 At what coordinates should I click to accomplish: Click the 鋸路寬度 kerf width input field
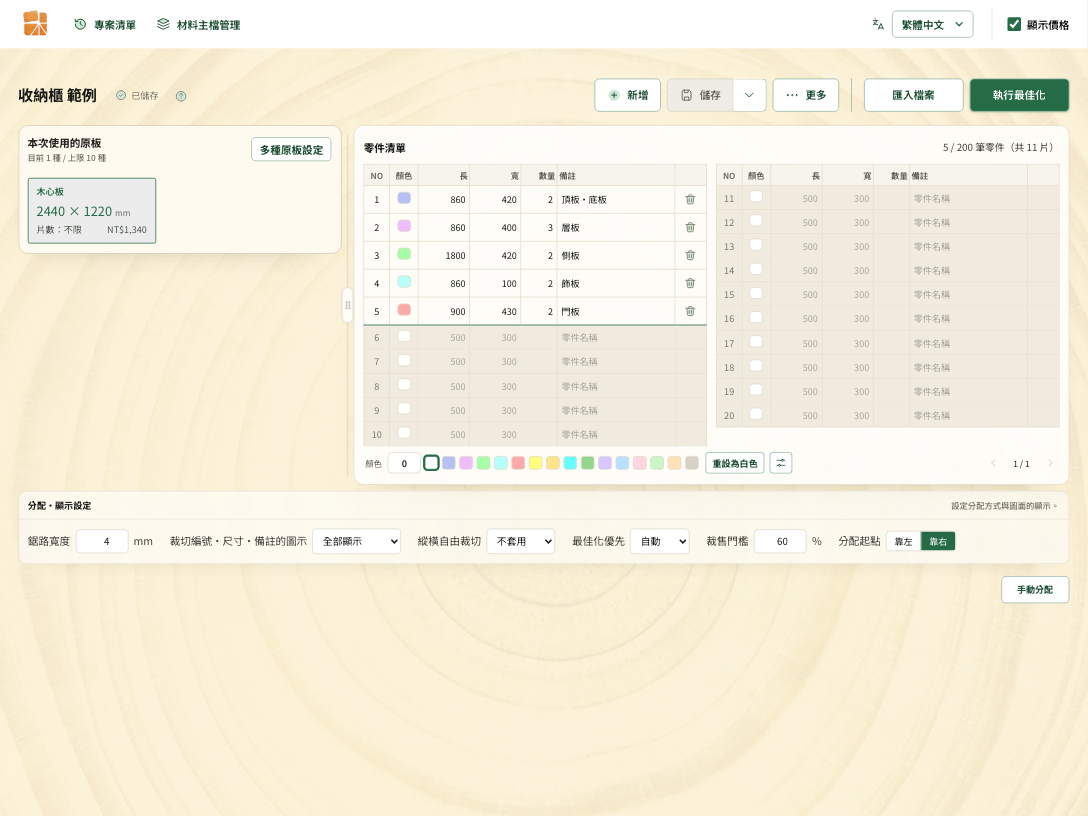point(102,541)
